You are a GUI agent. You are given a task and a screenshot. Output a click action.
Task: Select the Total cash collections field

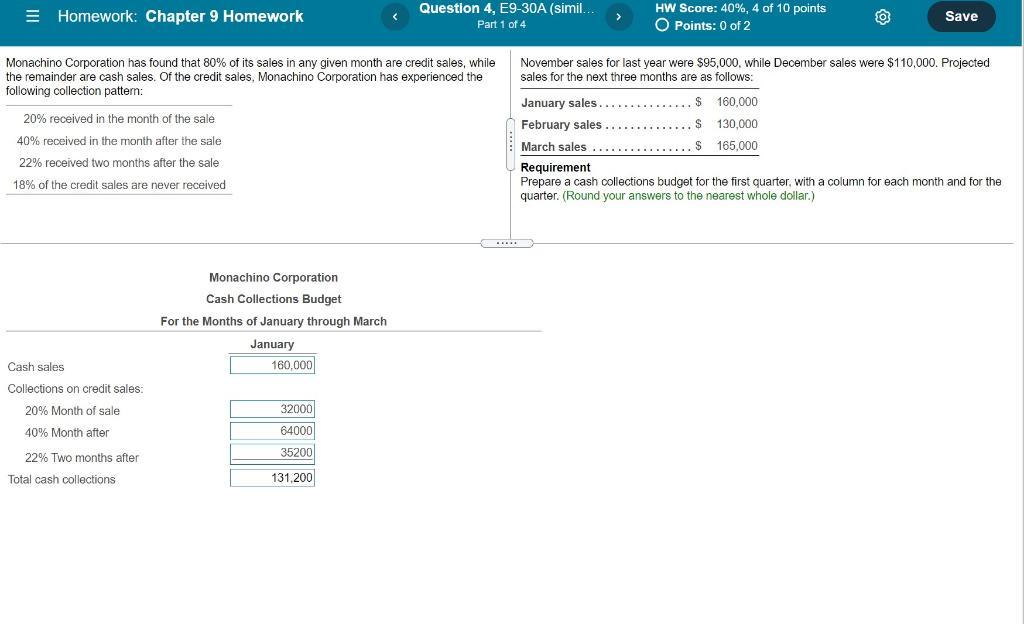273,477
